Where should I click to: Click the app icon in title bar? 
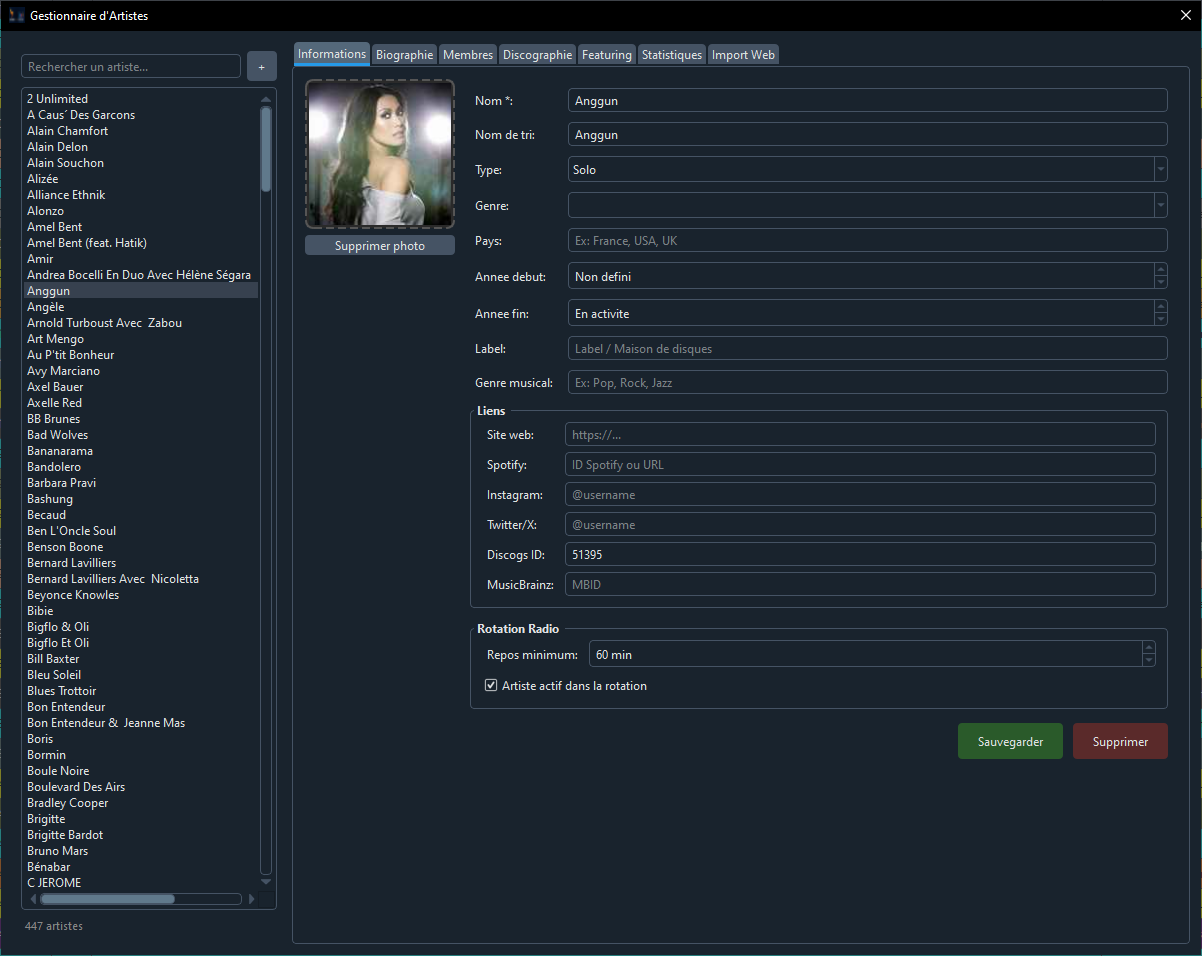tap(16, 16)
